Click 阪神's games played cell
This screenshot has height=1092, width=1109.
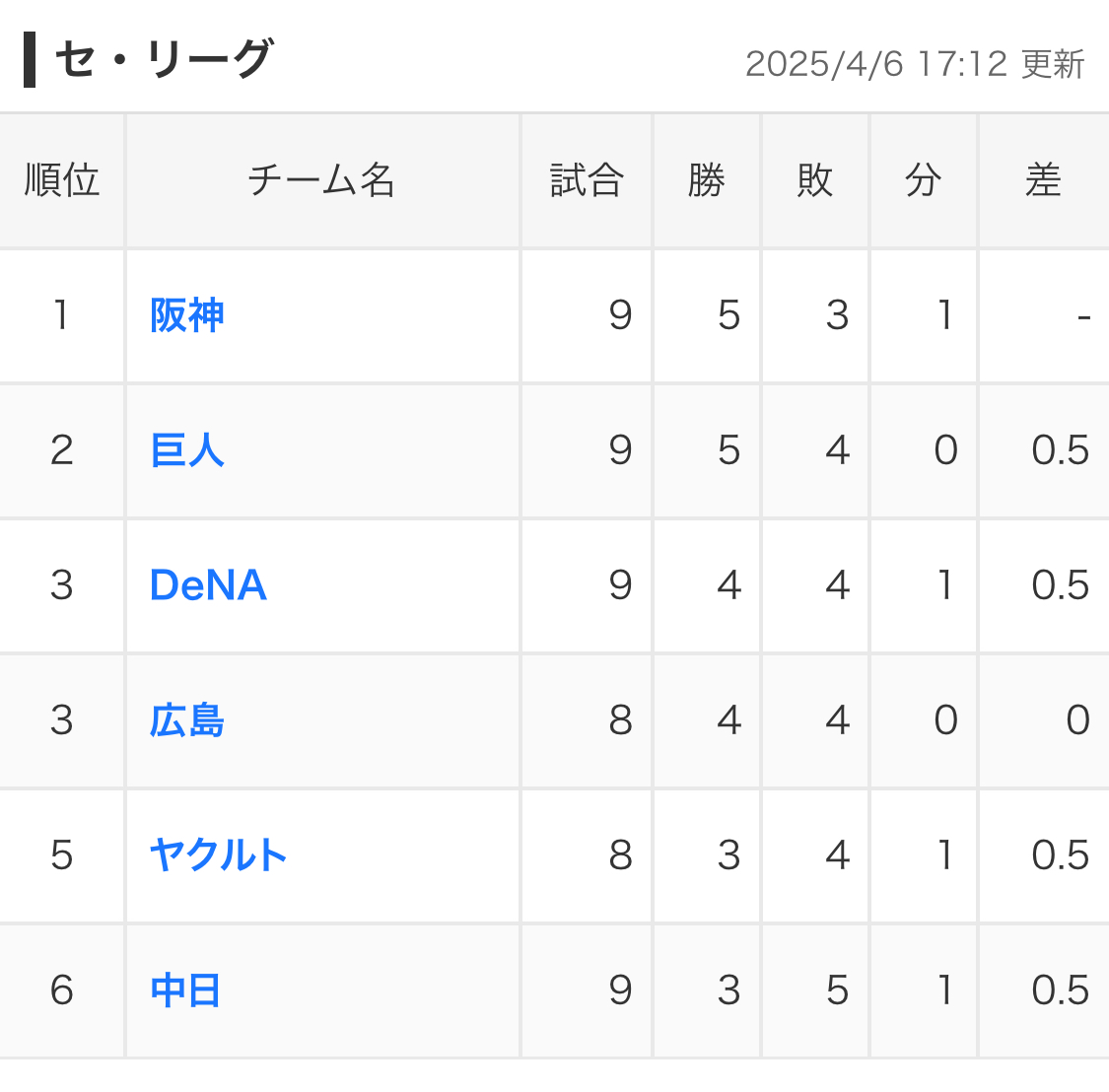(x=587, y=315)
